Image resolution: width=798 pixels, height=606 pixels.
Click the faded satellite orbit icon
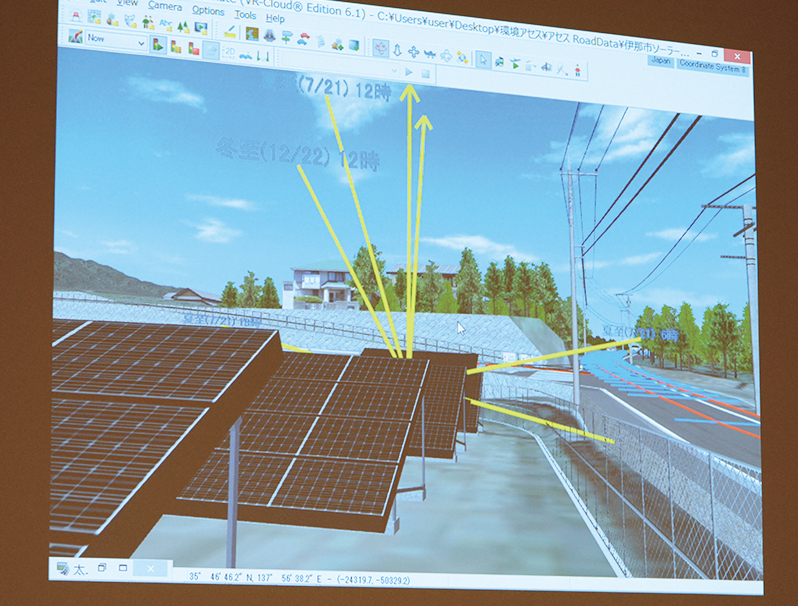(446, 55)
